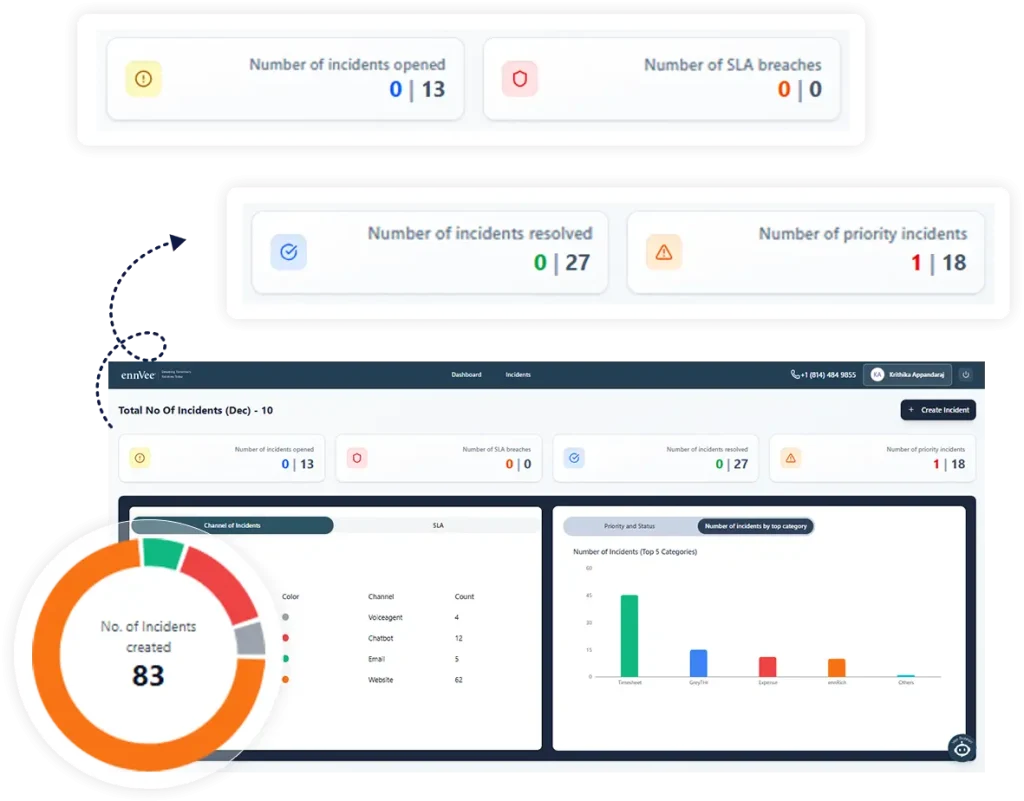Click the enlarged yellow incidents-opened icon at the top

click(x=144, y=79)
